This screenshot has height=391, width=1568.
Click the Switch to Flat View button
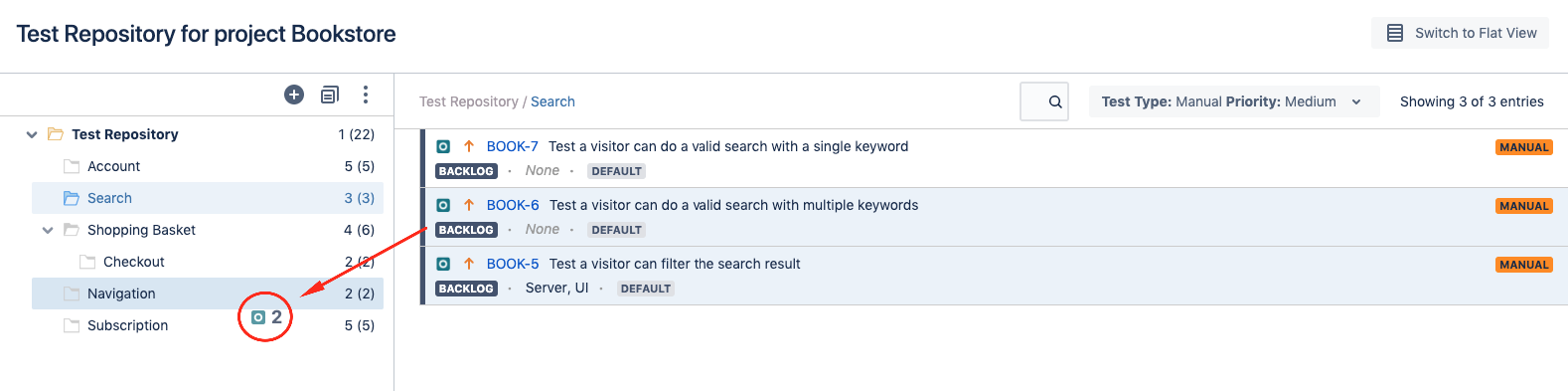pyautogui.click(x=1461, y=33)
